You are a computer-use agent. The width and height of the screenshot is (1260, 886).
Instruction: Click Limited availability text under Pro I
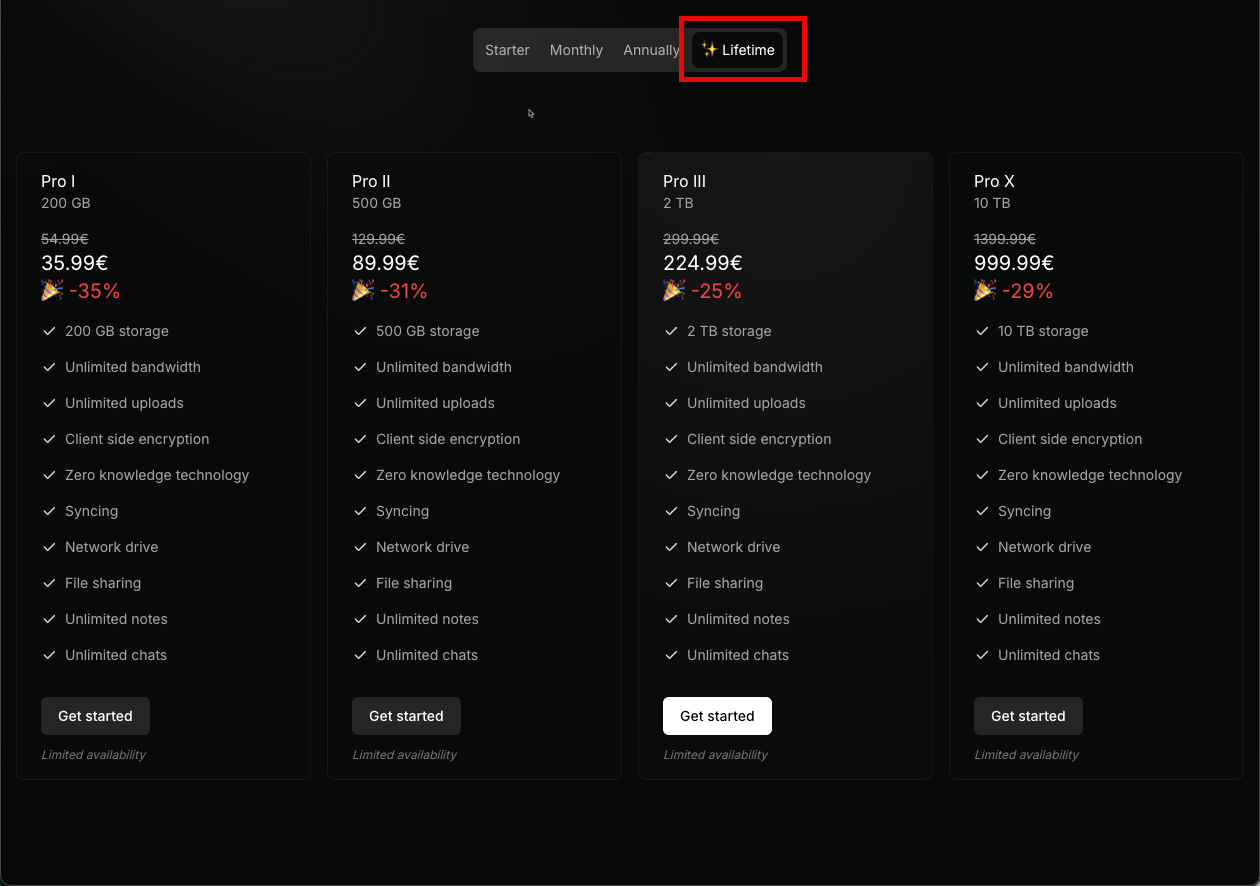(94, 755)
